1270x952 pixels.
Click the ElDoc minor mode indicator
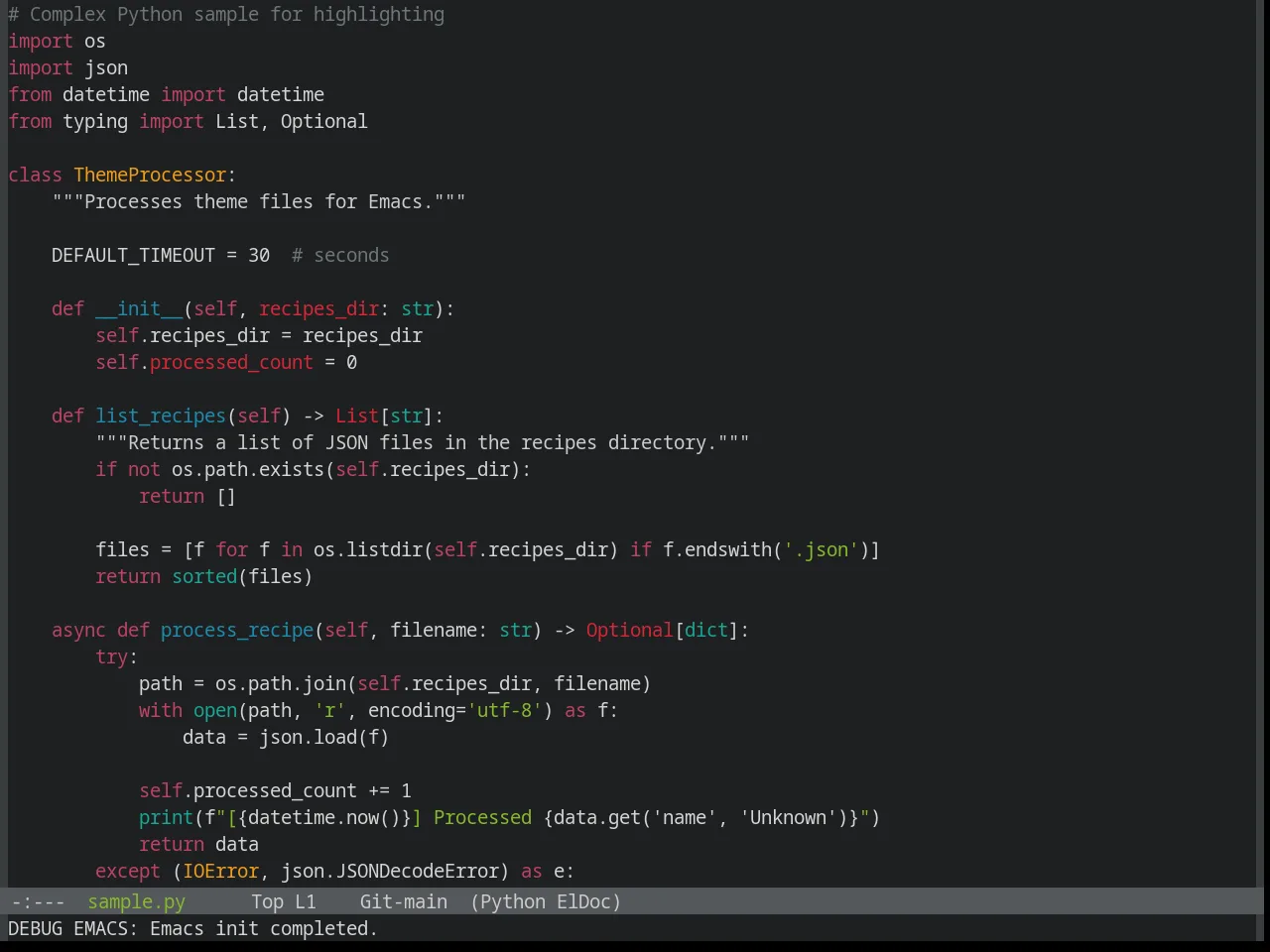(x=583, y=901)
